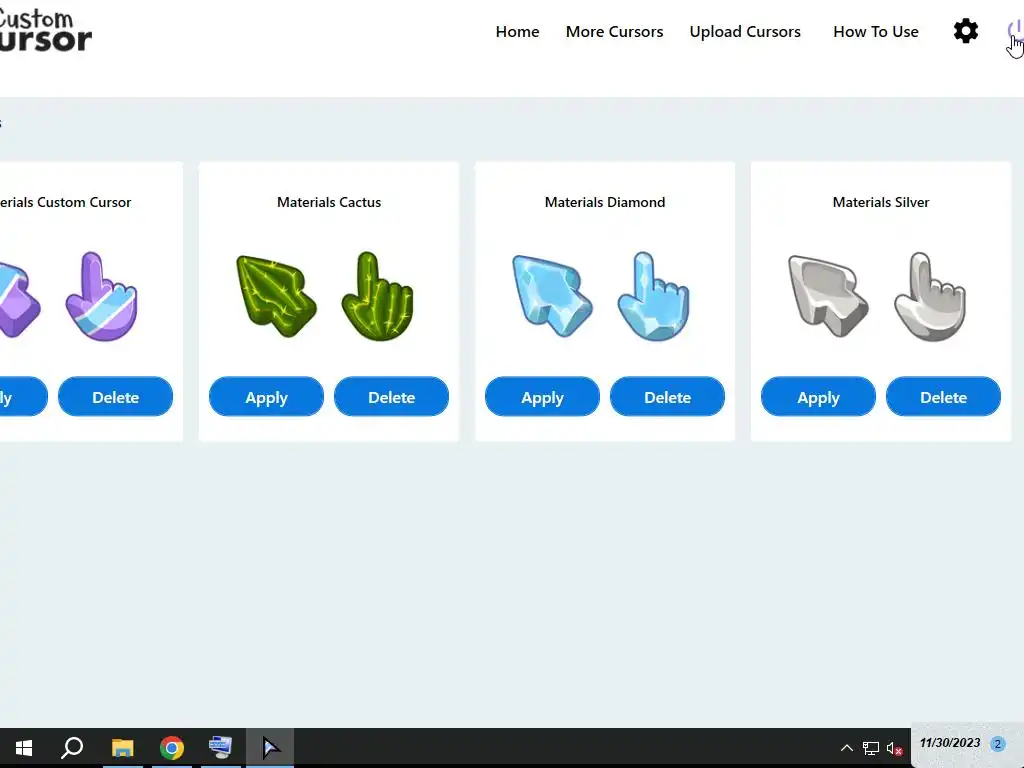Open the 11/30/2023 date display
The image size is (1024, 768).
coord(950,743)
